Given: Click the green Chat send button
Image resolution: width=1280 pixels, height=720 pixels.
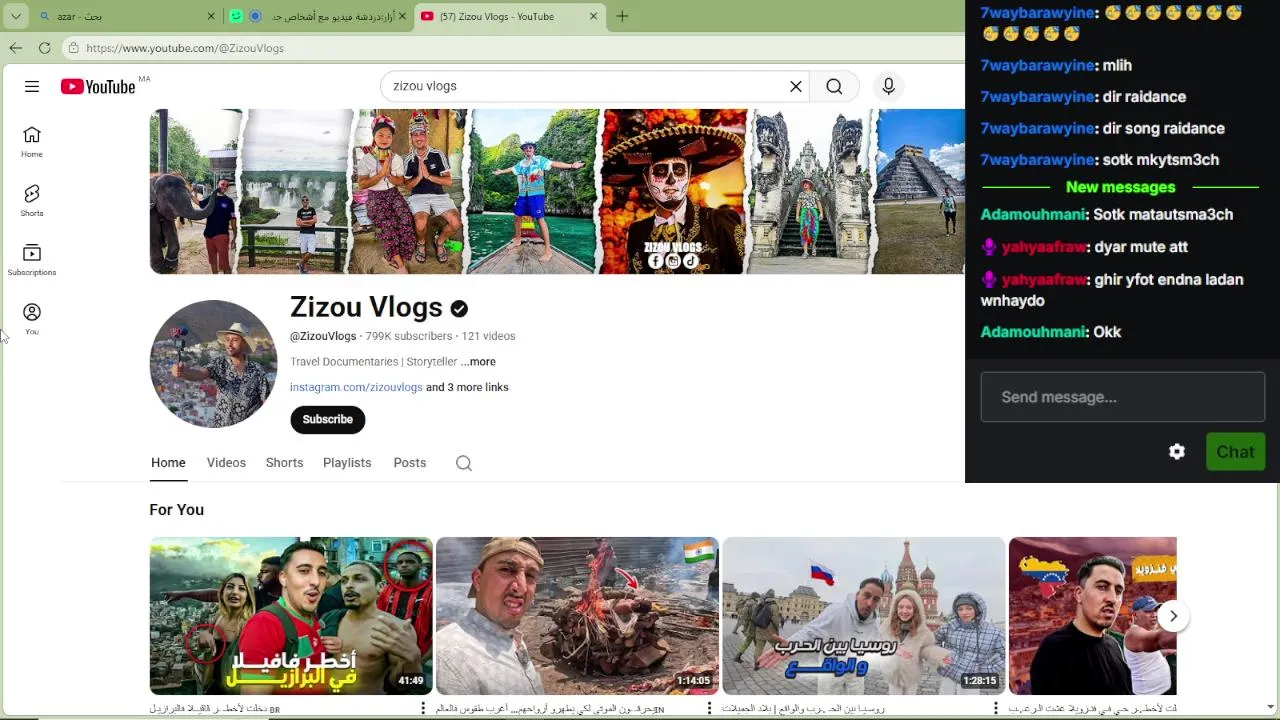Looking at the screenshot, I should click(1235, 452).
